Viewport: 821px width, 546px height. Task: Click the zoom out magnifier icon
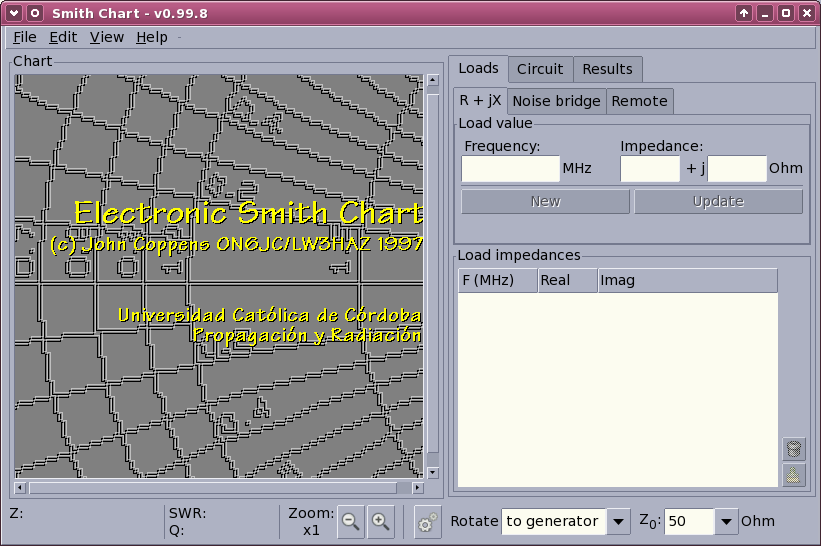pyautogui.click(x=350, y=521)
